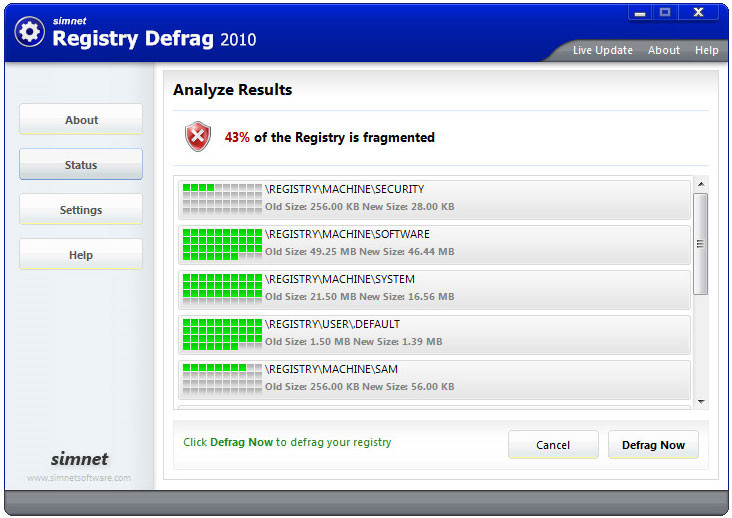Select the \REGISTRY\MACHINE\SYSTEM row
The width and height of the screenshot is (732, 518).
(434, 289)
